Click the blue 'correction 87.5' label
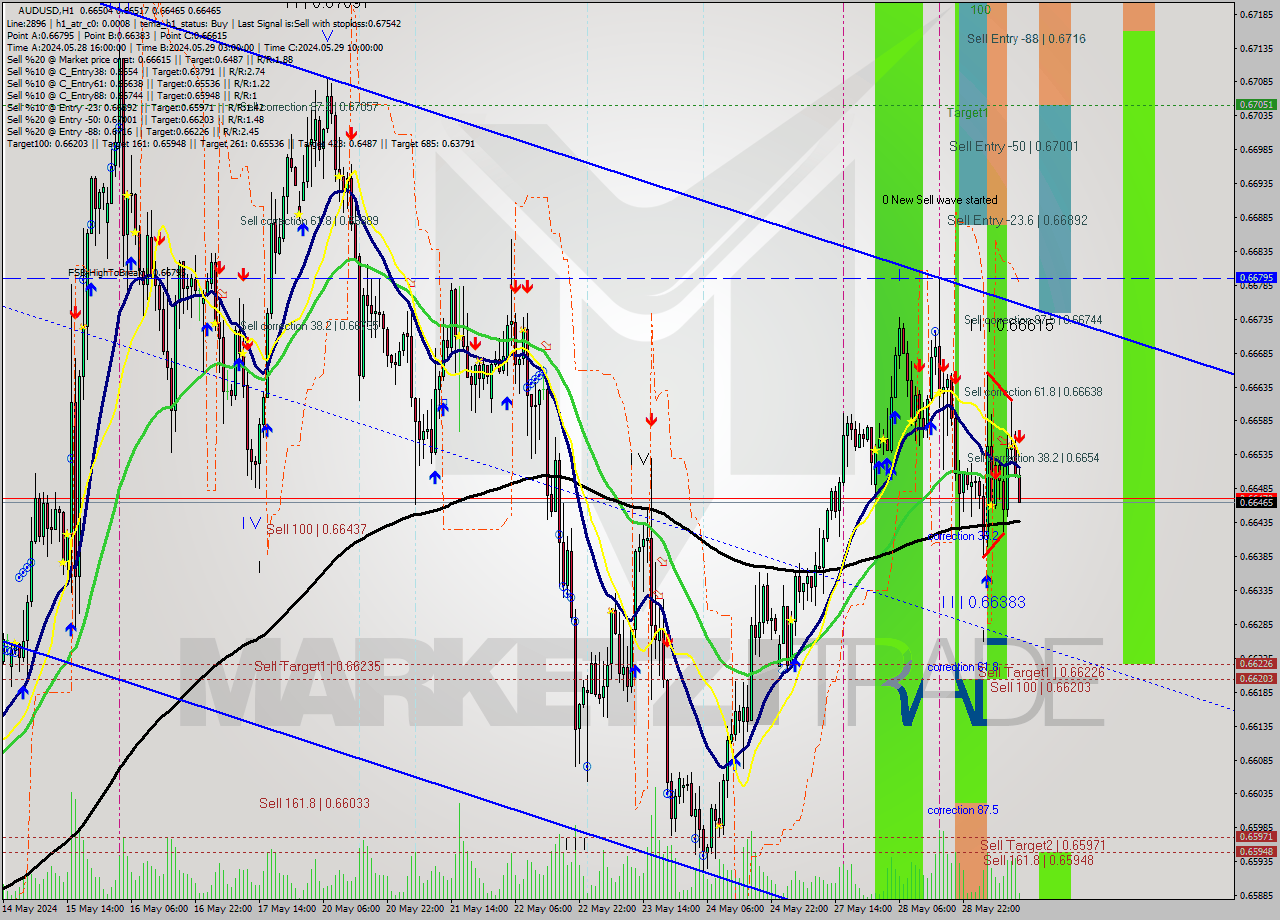 click(962, 810)
